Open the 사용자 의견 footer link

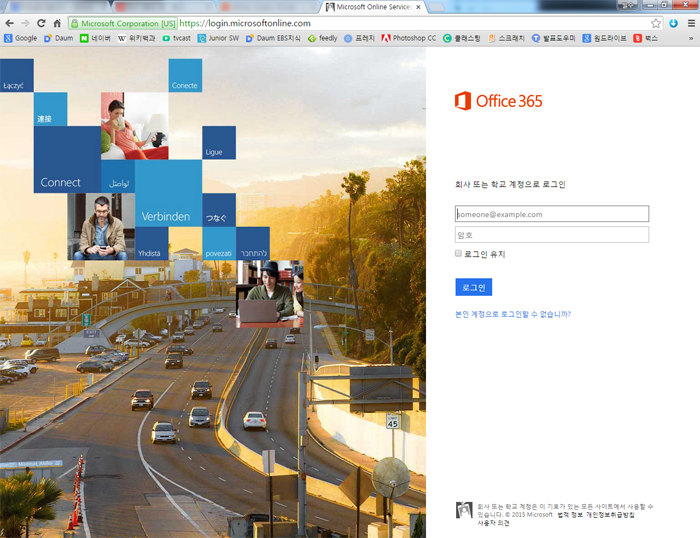pyautogui.click(x=493, y=523)
